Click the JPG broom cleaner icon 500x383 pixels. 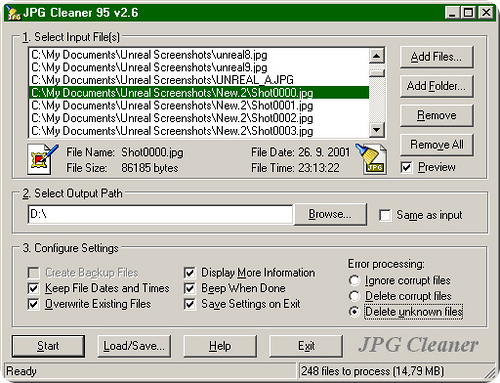[371, 159]
